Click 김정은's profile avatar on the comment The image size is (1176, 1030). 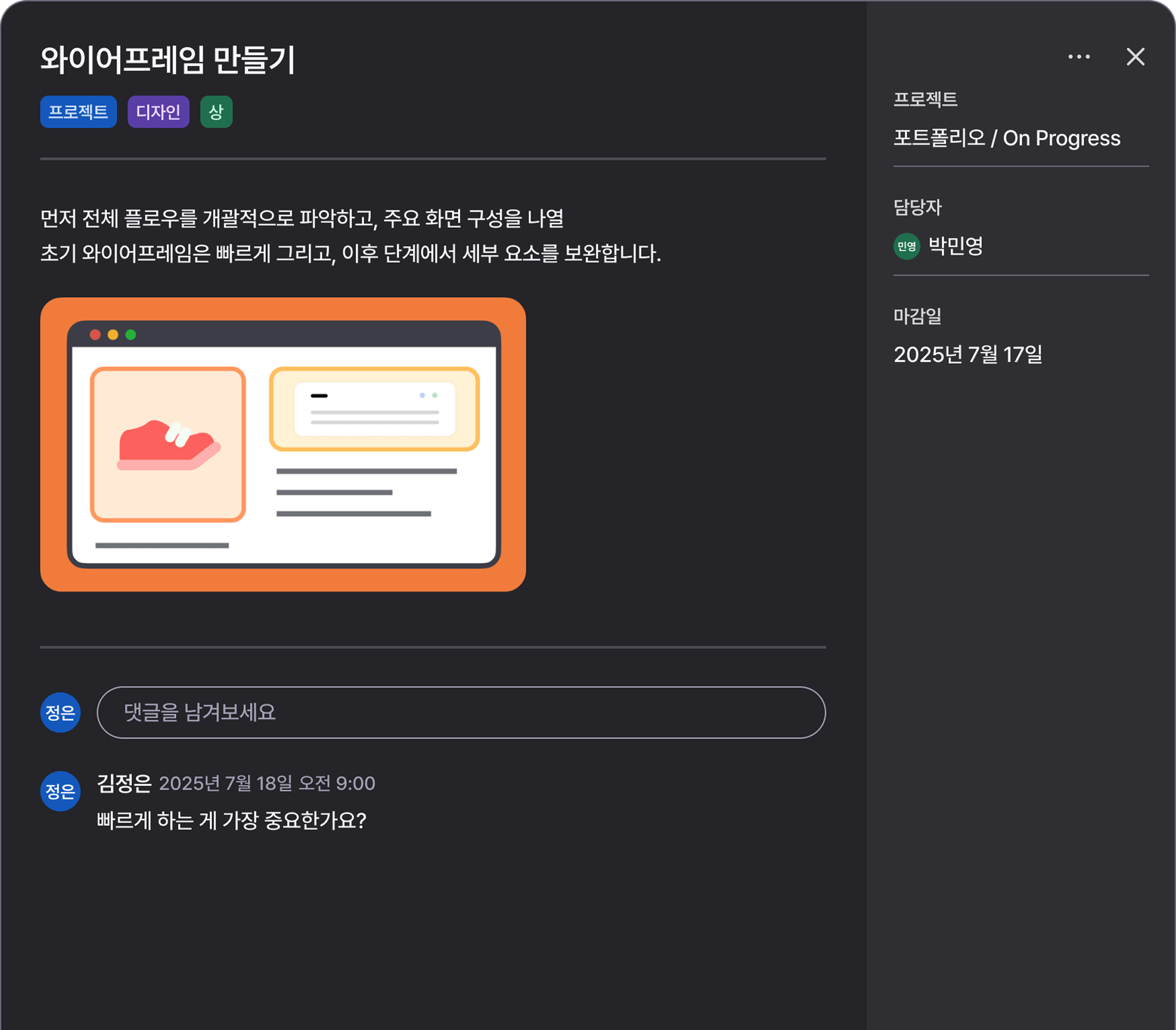[x=60, y=791]
